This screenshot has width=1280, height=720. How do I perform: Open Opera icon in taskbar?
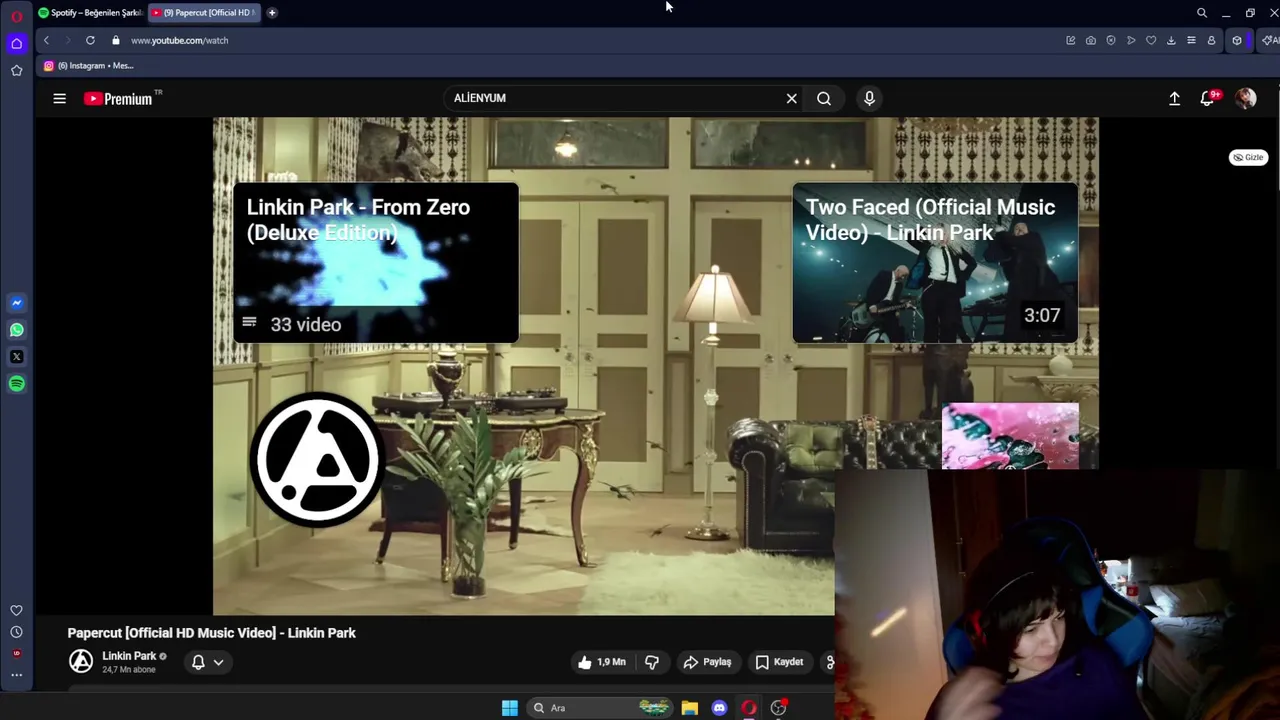[x=748, y=708]
